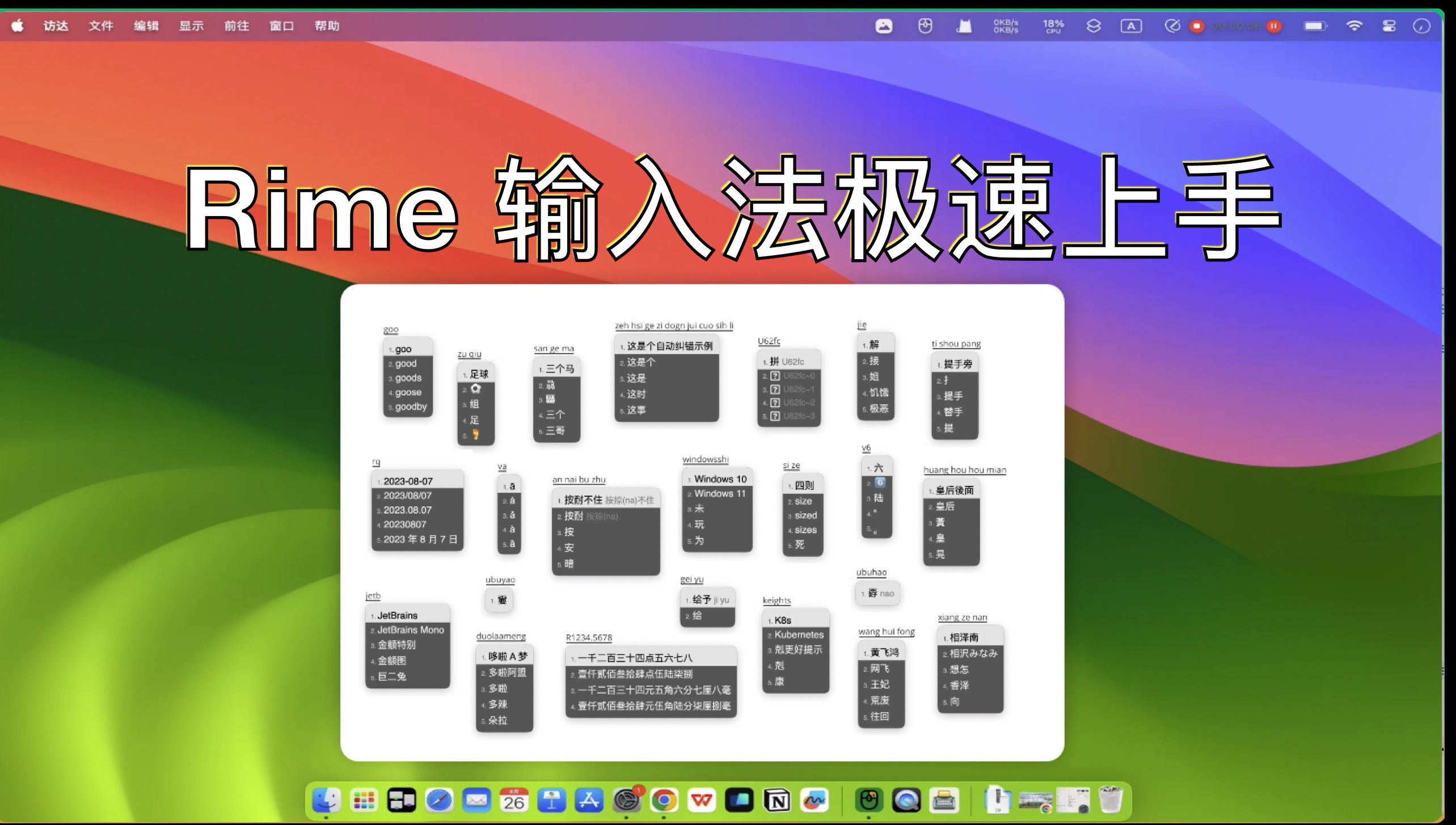Open Control Center from the menu bar

pos(1389,26)
